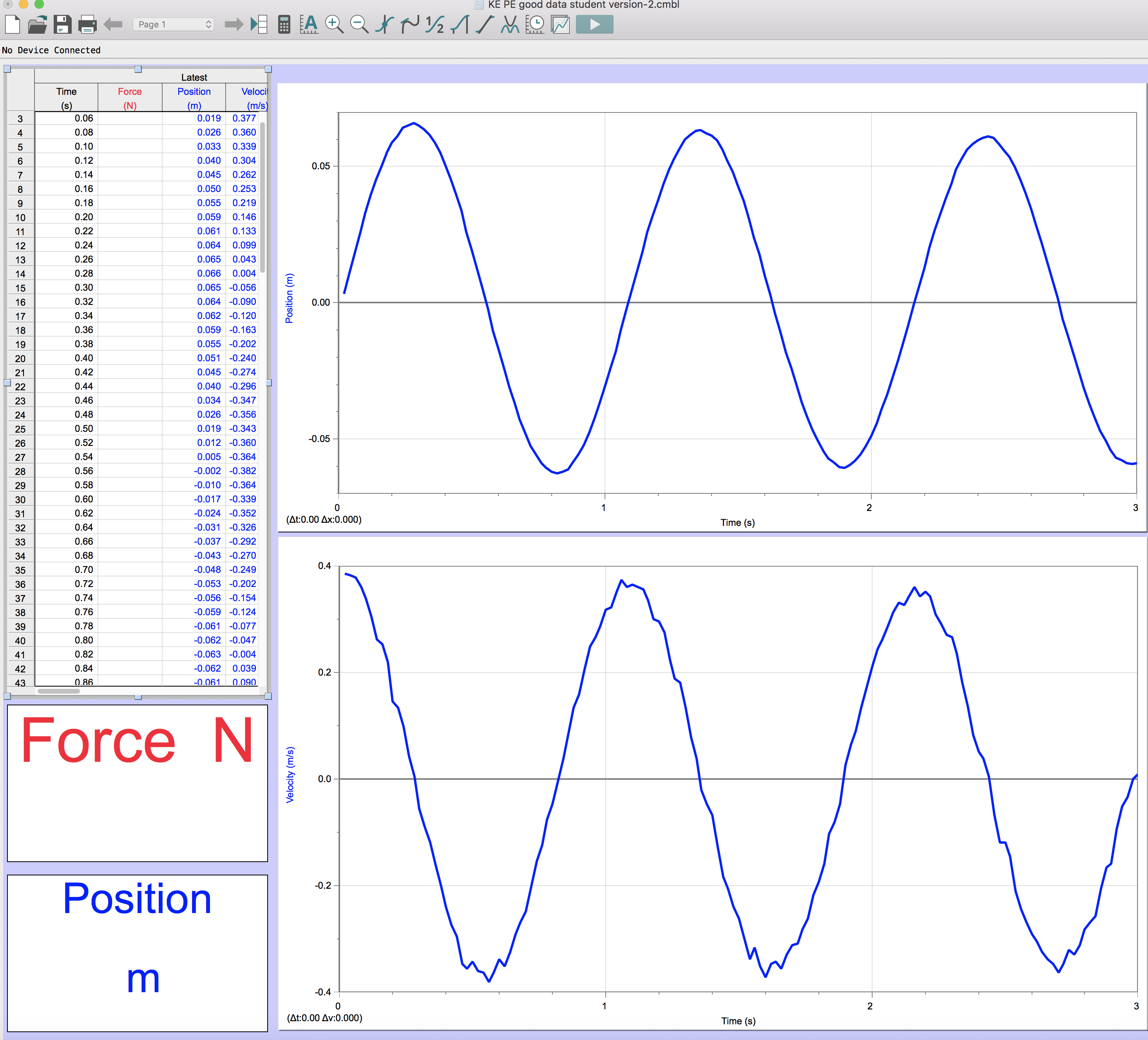Click No Device Connected status text
This screenshot has height=1040, width=1148.
point(51,50)
